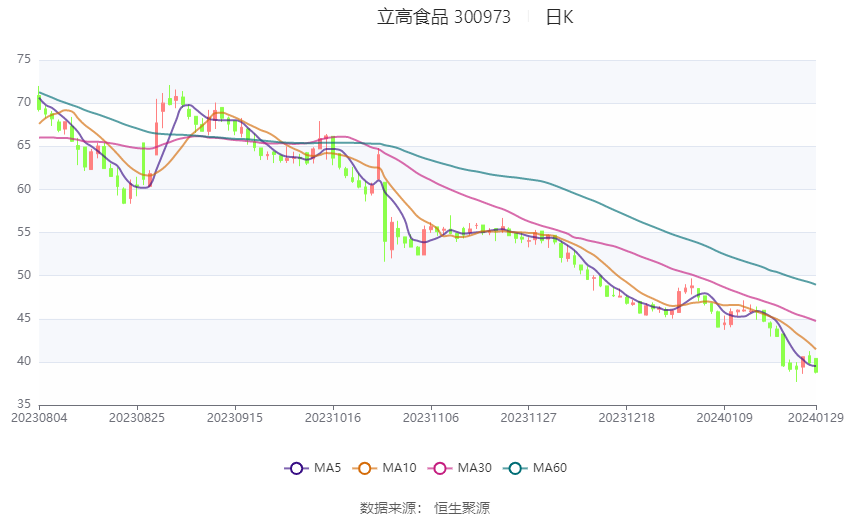Click the 75 price axis label
This screenshot has height=516, width=850.
(x=24, y=60)
